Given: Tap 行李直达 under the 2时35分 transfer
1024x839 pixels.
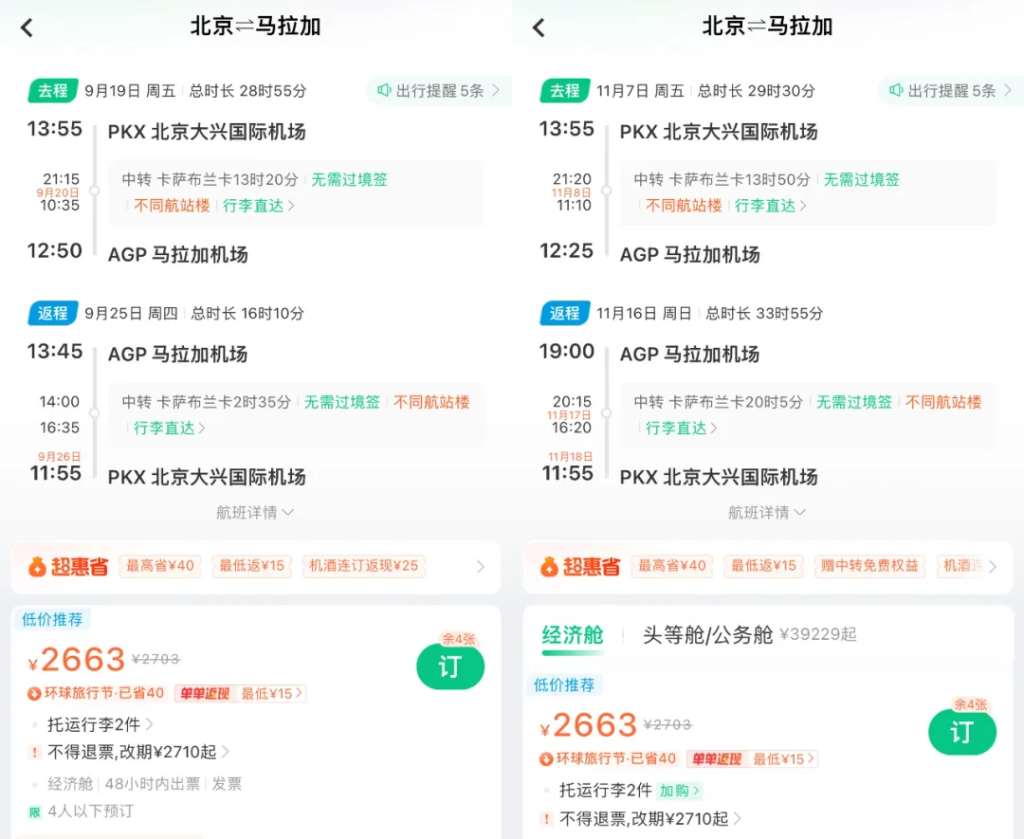Looking at the screenshot, I should [x=169, y=428].
